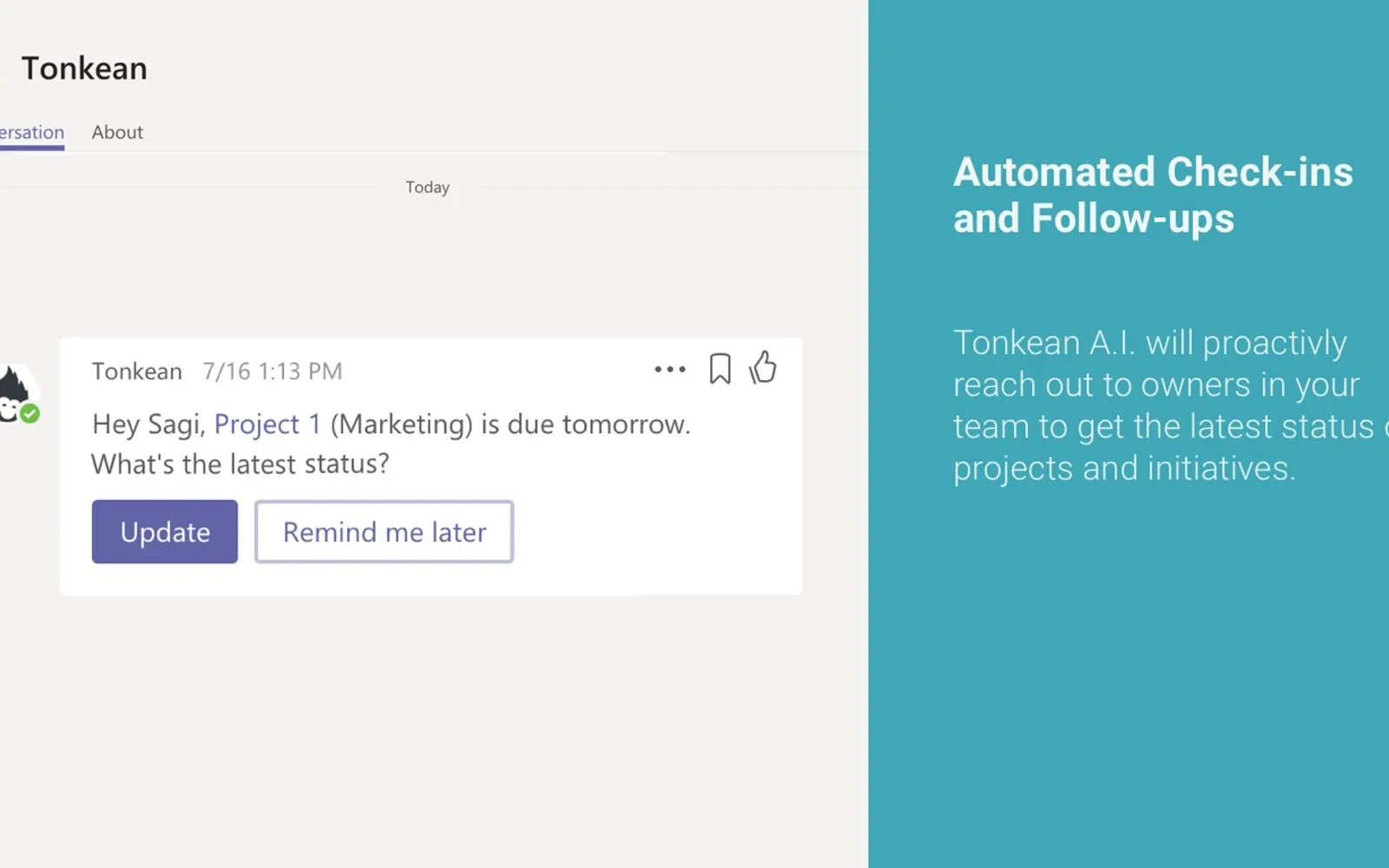Like the Tonkean message with thumbs up
Screen dimensions: 1389x868
pos(763,367)
